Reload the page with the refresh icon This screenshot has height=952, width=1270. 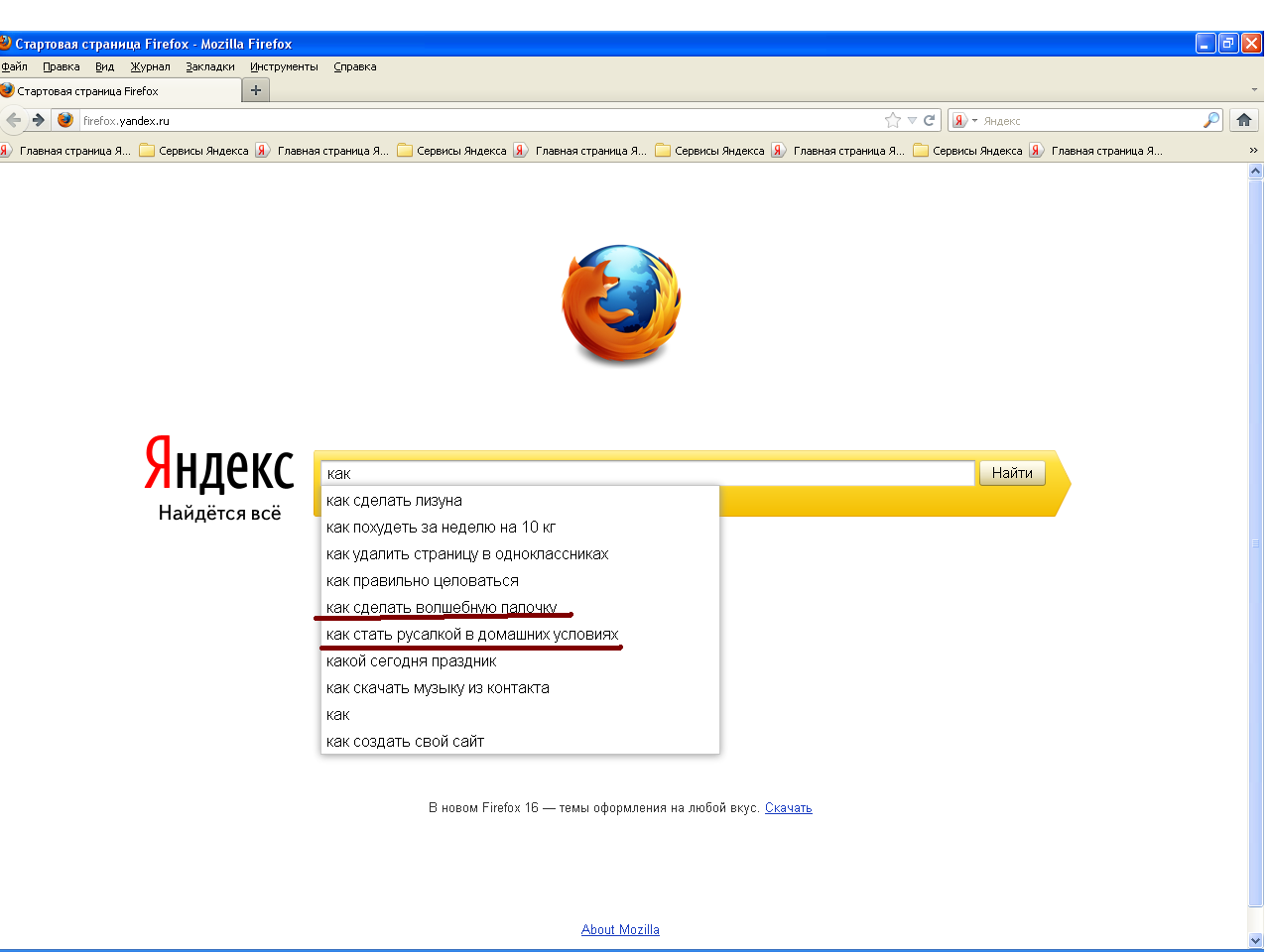pyautogui.click(x=930, y=120)
